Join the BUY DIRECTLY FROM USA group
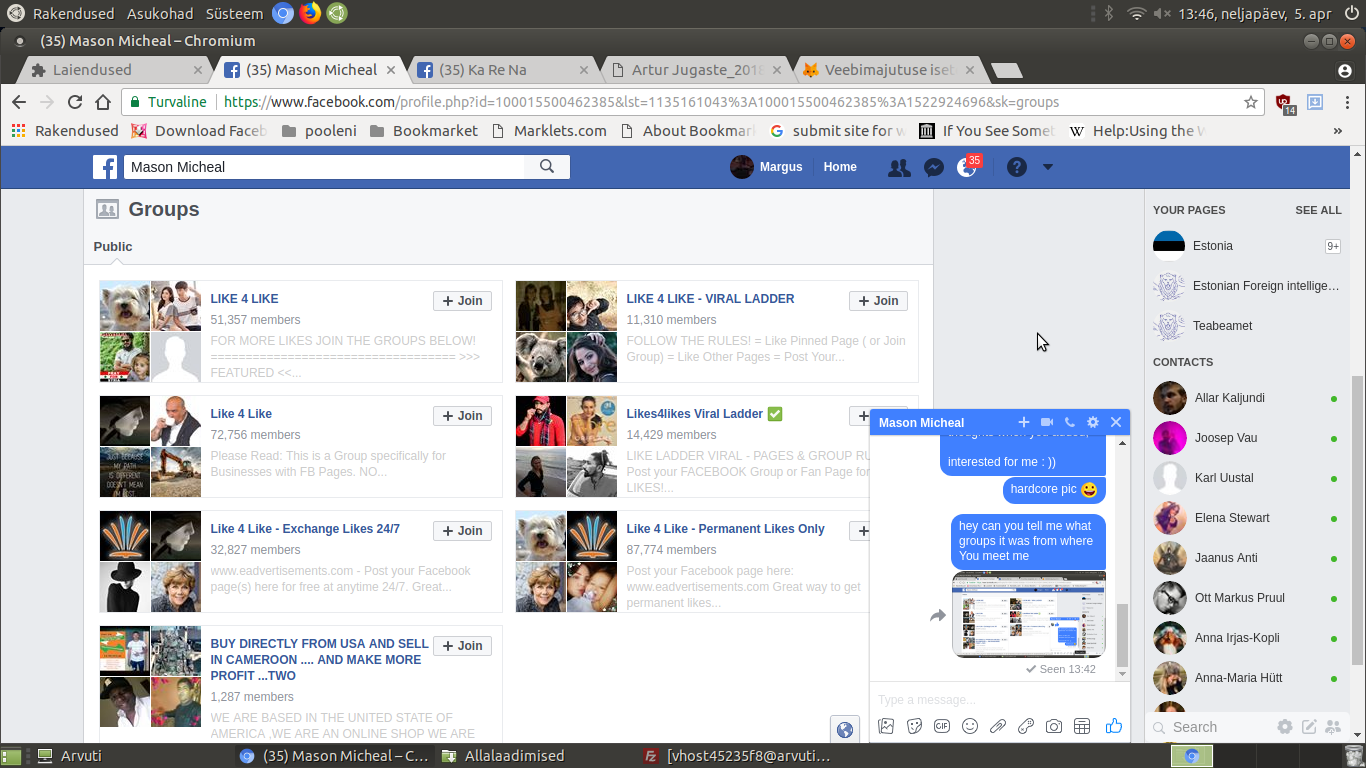Screen dimensions: 1366x768 [462, 646]
